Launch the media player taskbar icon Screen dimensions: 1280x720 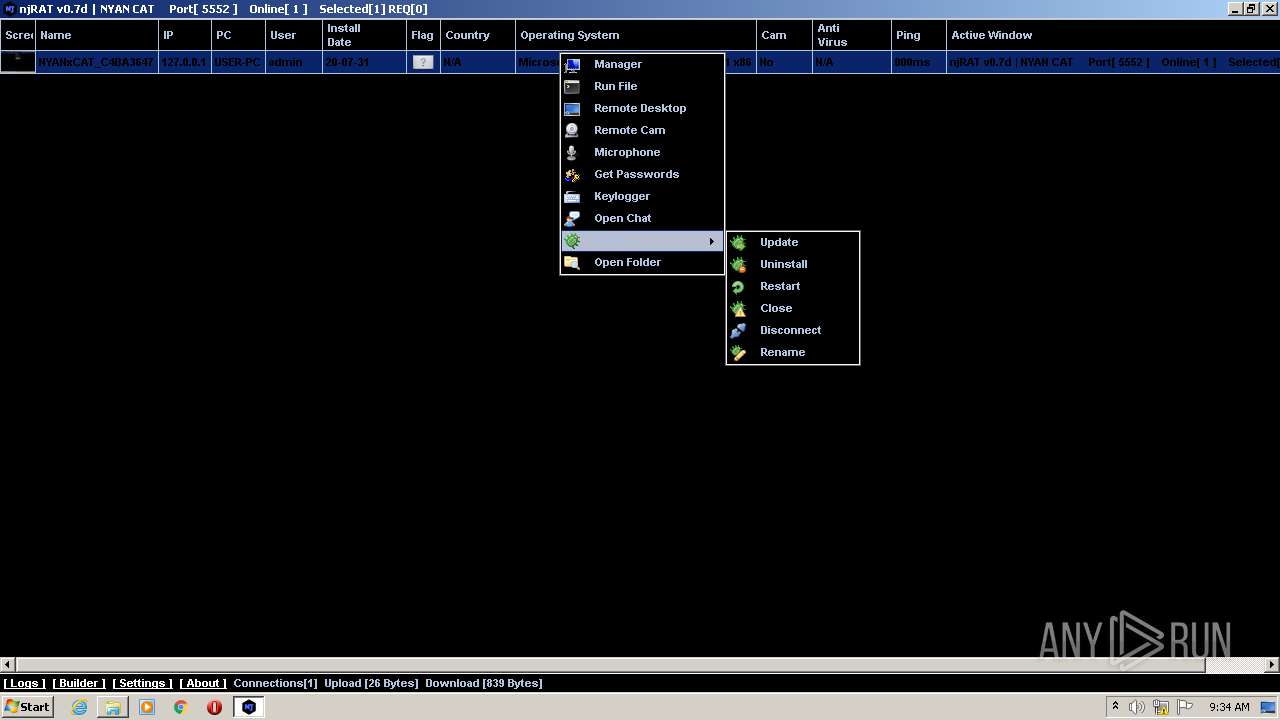(x=147, y=707)
